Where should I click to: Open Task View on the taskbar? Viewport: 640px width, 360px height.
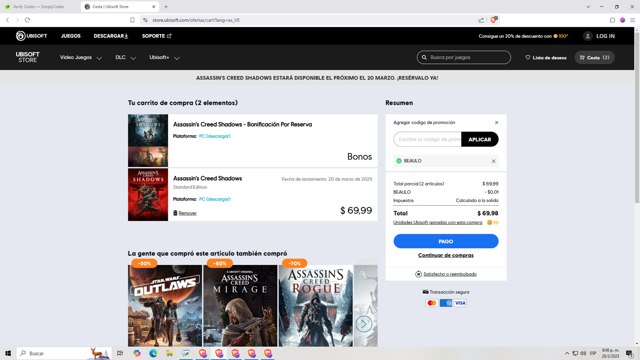pyautogui.click(x=120, y=353)
